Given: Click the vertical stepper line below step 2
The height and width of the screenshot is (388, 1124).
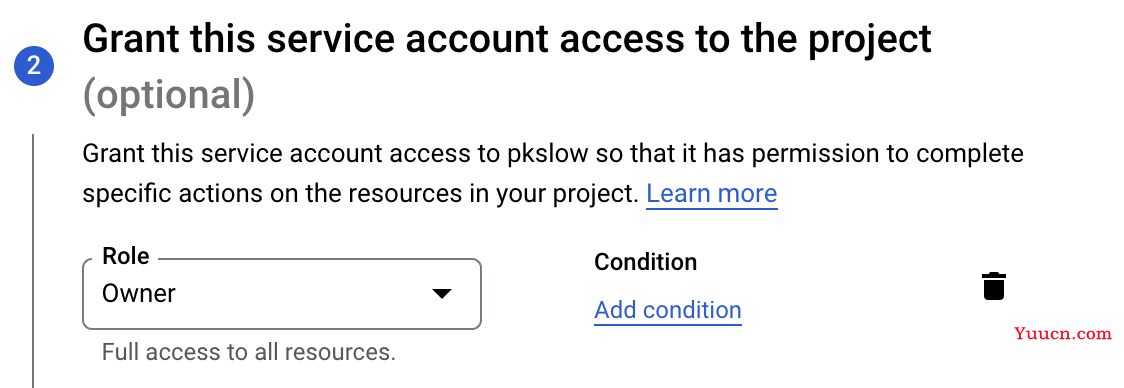Looking at the screenshot, I should (33, 260).
